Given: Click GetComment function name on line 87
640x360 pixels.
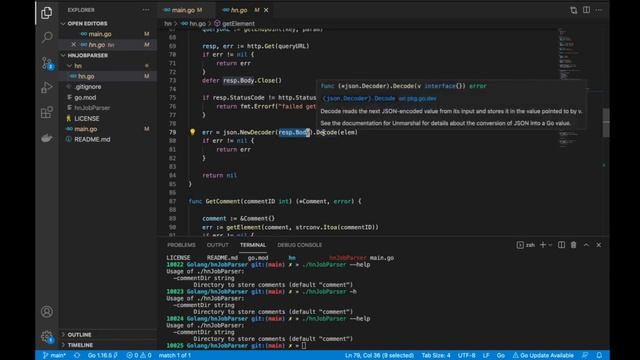Looking at the screenshot, I should tap(222, 201).
